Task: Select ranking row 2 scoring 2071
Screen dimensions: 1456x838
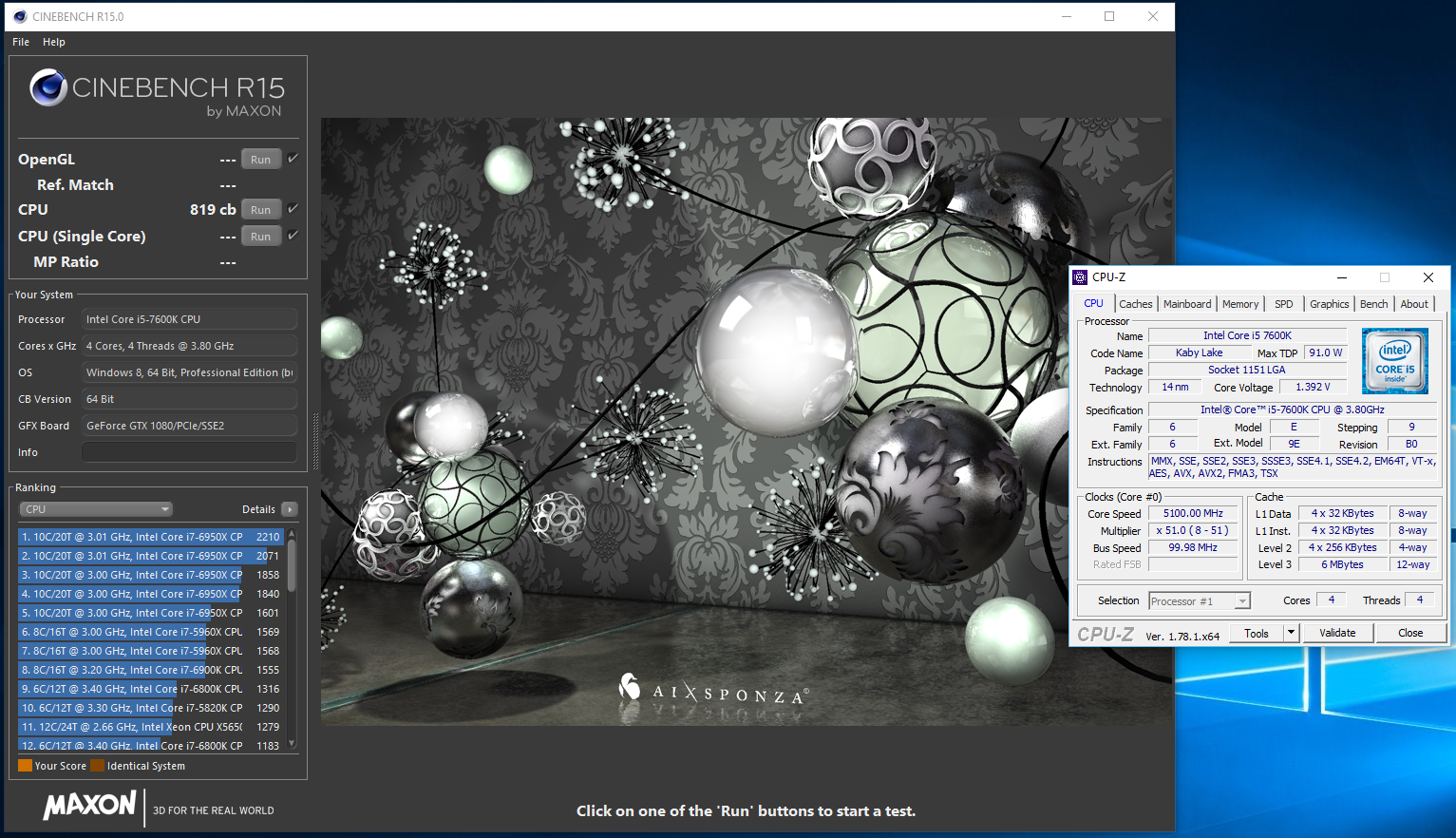Action: click(x=151, y=556)
